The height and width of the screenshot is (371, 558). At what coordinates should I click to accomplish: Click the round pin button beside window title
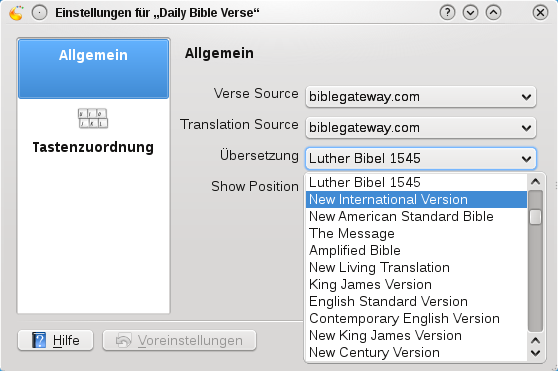[x=39, y=13]
